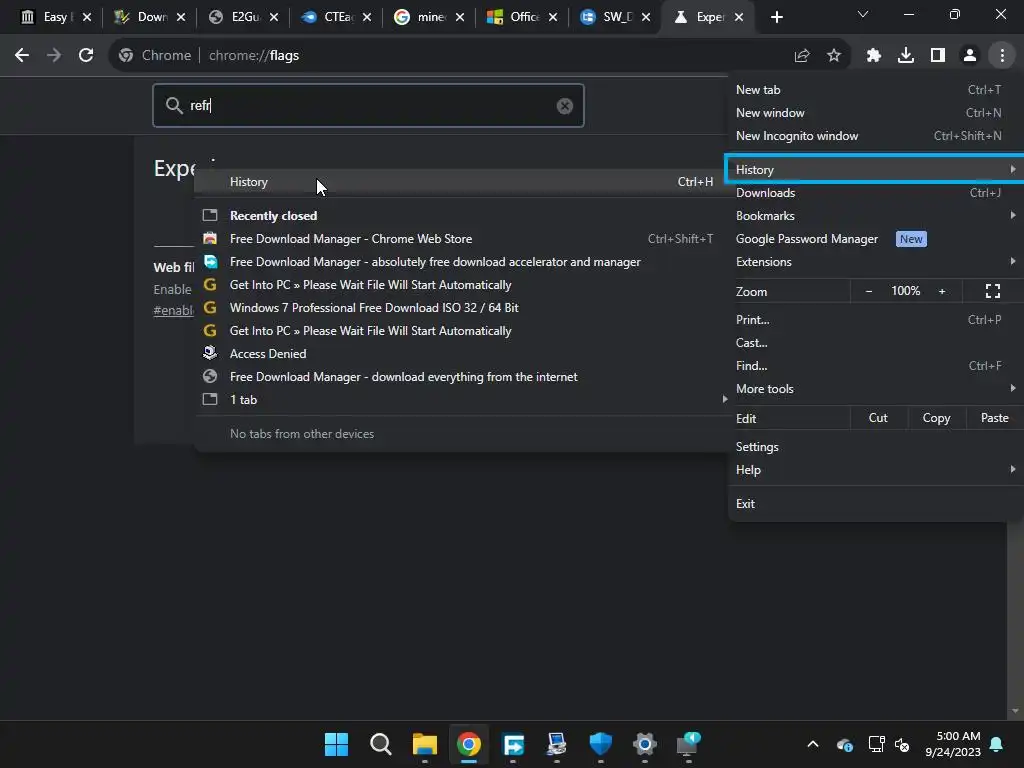Select New window in the Chrome menu
Image resolution: width=1024 pixels, height=768 pixels.
(x=875, y=113)
